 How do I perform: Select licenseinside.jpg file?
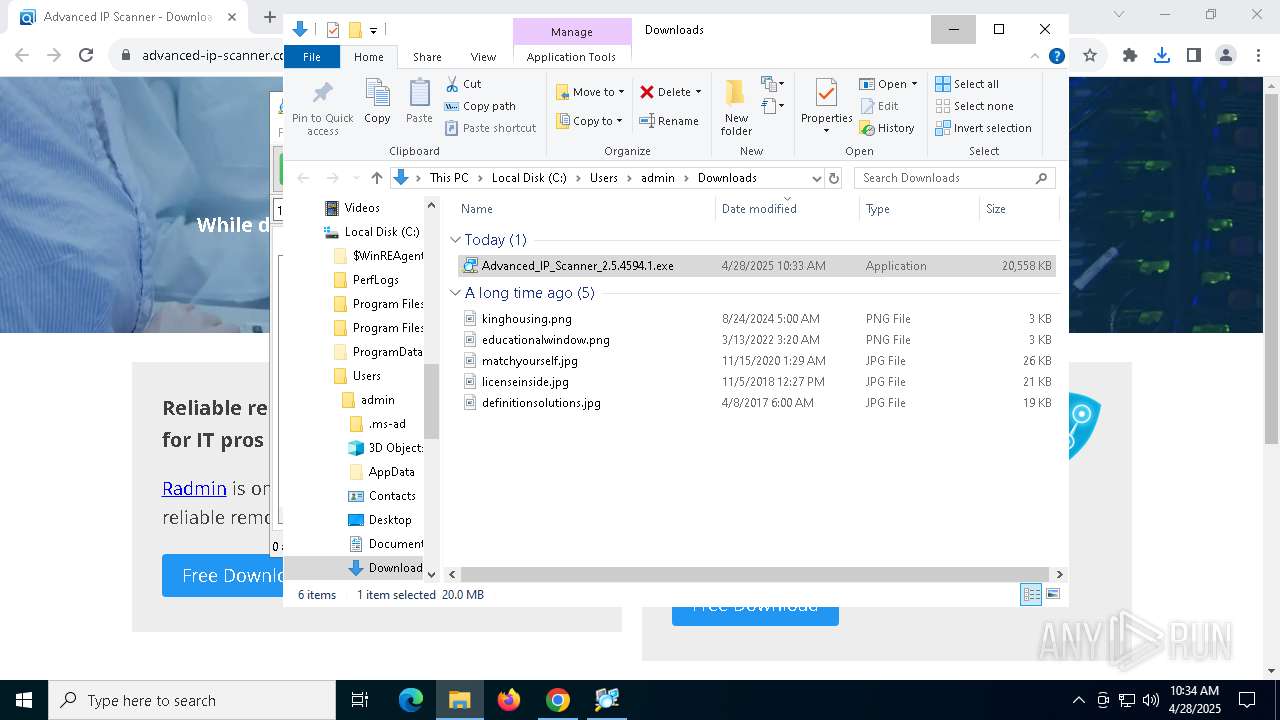[757, 382]
